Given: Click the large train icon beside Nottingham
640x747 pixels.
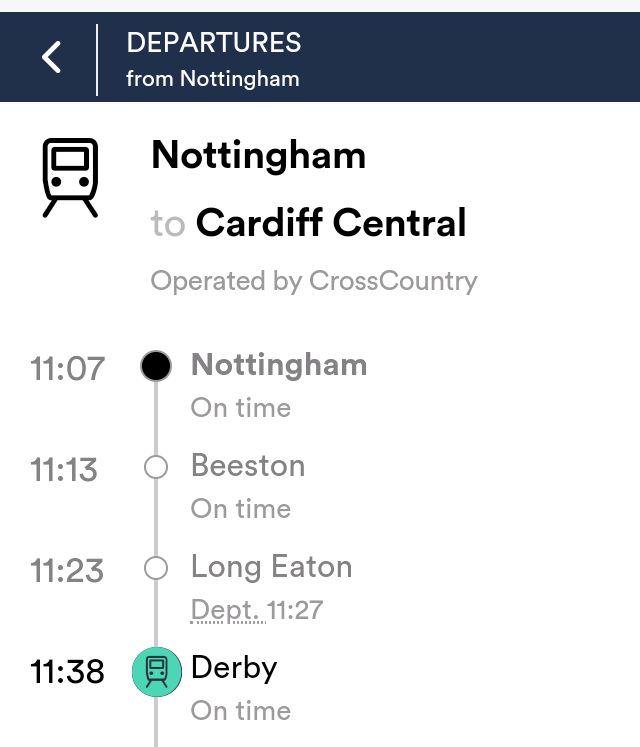Looking at the screenshot, I should click(70, 178).
